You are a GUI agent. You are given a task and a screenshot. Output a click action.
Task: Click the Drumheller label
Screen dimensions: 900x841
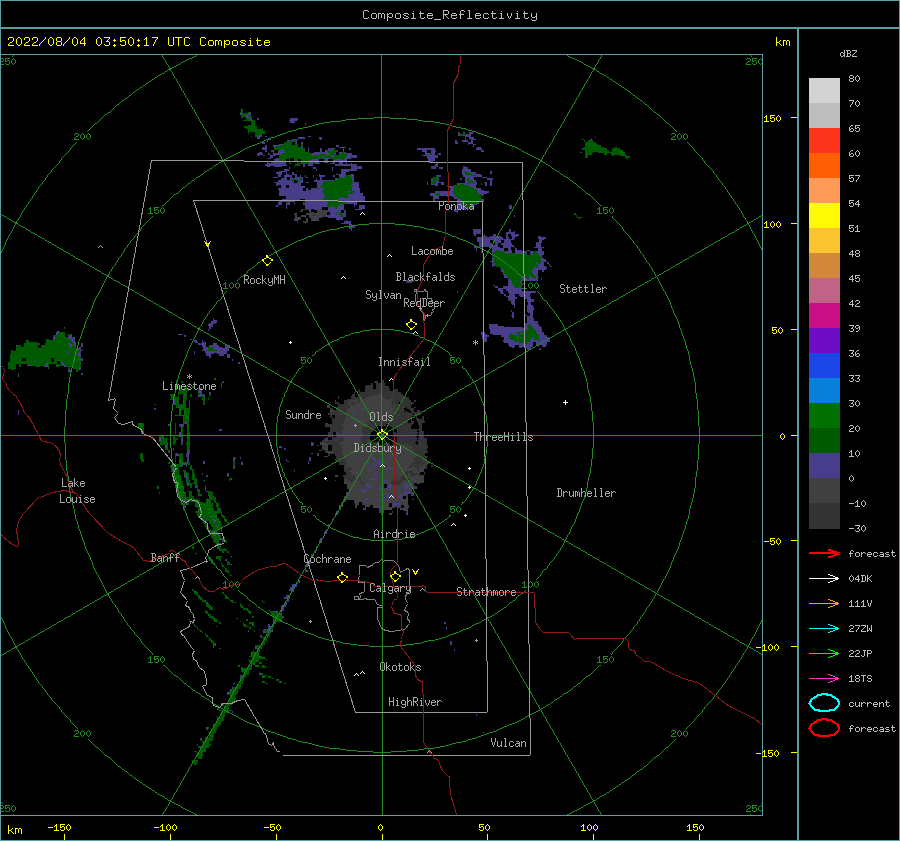pyautogui.click(x=586, y=493)
